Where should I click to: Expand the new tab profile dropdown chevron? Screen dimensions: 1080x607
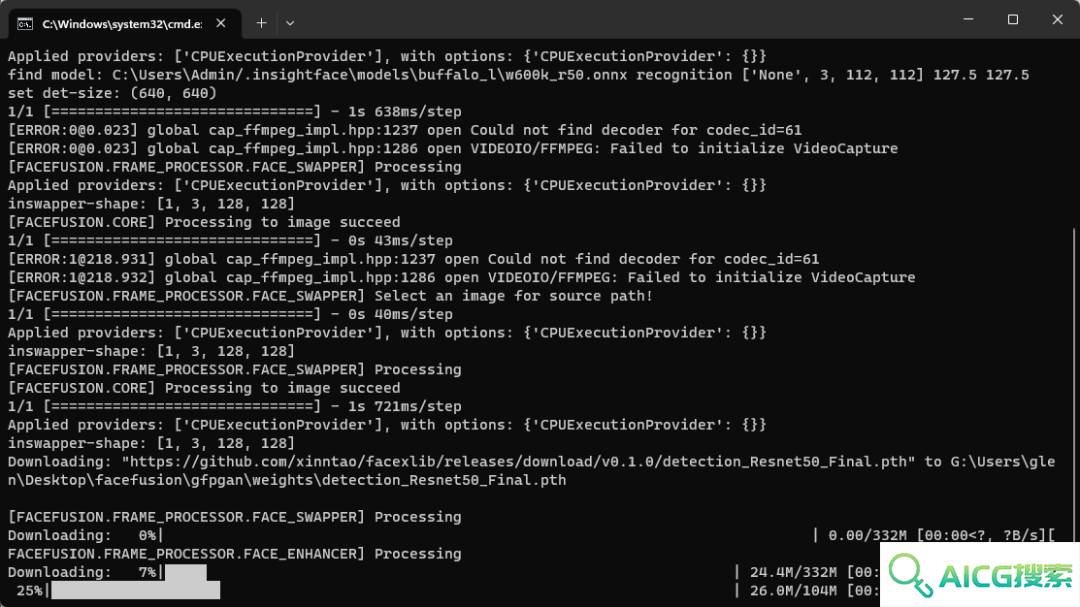pos(290,23)
